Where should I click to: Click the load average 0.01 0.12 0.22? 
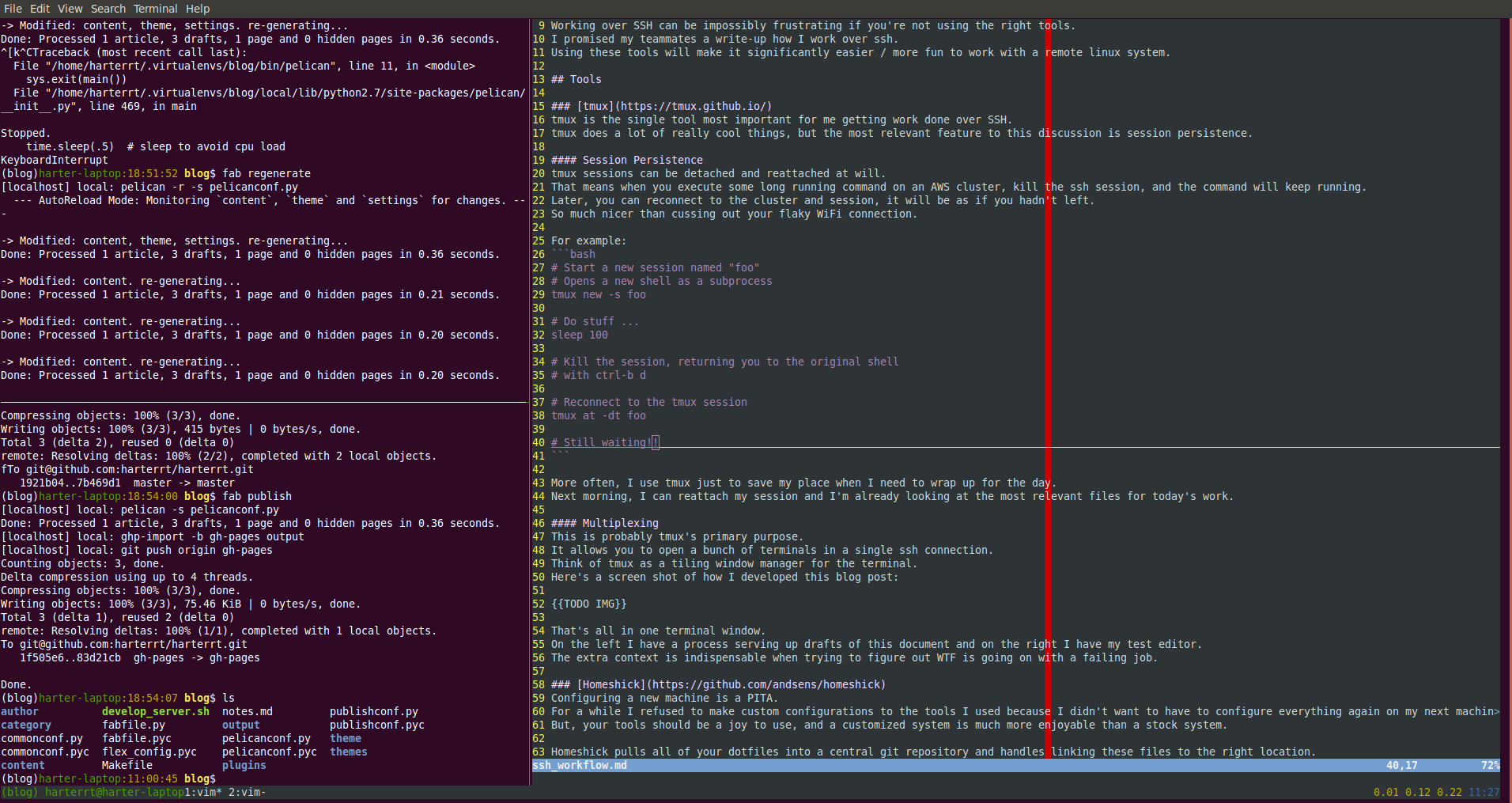[x=1418, y=792]
